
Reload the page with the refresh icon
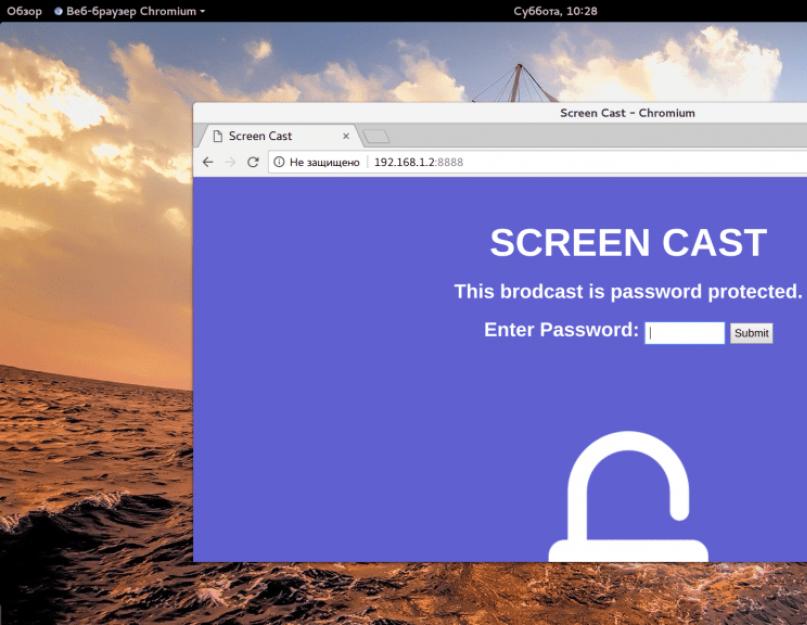[x=253, y=162]
